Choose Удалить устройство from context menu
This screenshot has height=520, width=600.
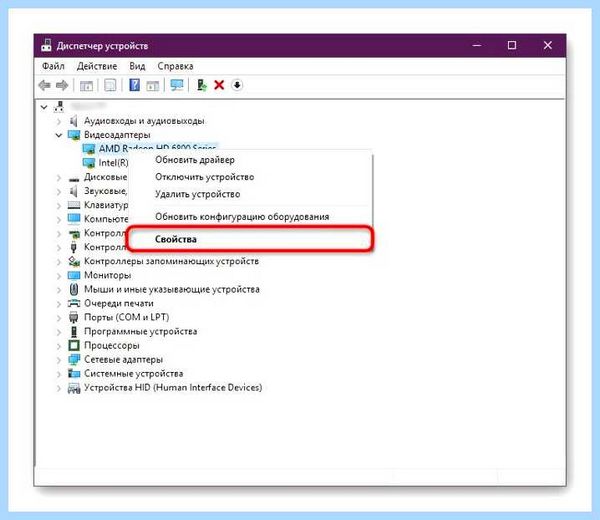251,194
